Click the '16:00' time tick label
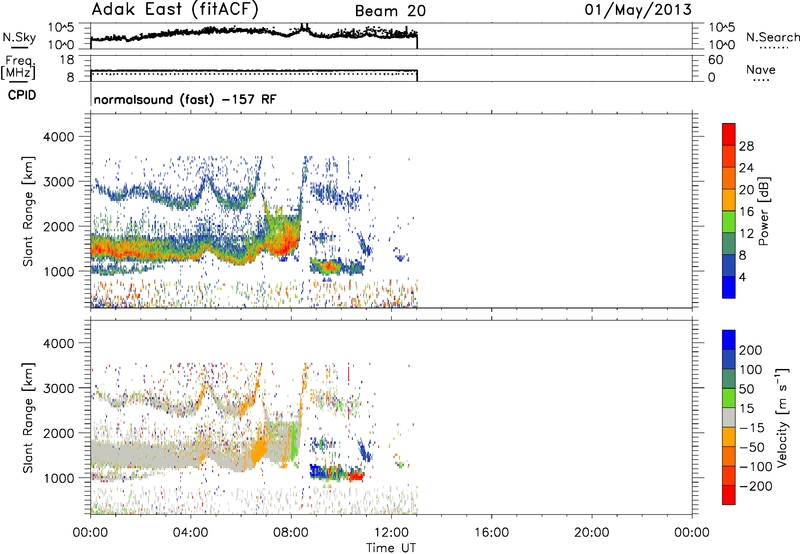This screenshot has width=800, height=554. (x=491, y=533)
